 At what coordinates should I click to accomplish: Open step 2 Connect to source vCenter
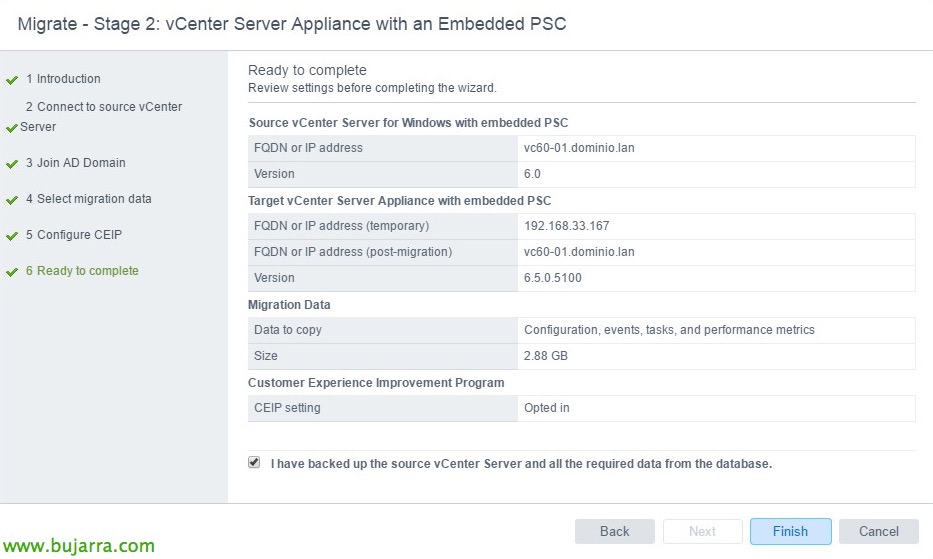pos(103,107)
